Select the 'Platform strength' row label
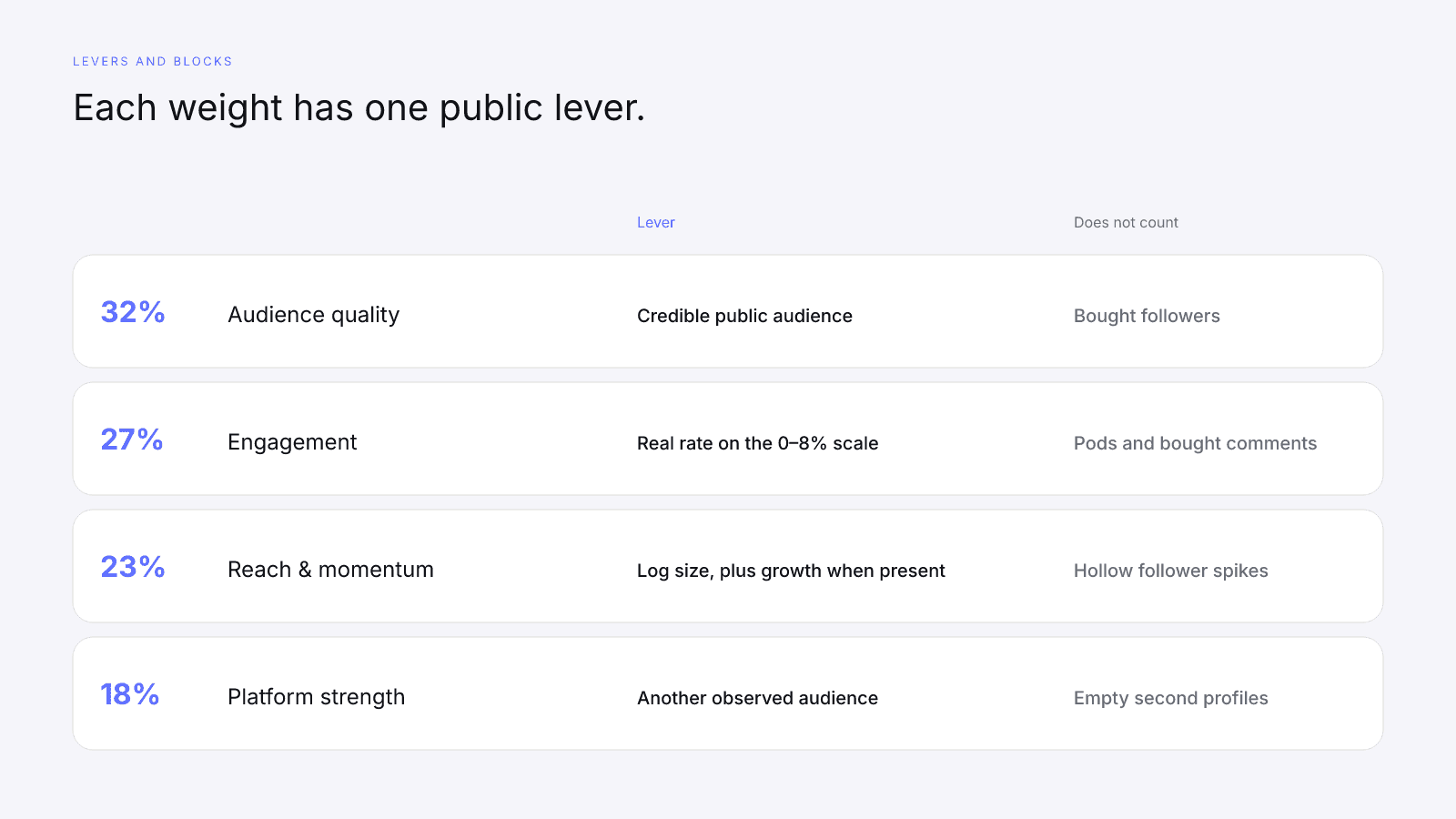The image size is (1456, 819). [x=317, y=697]
